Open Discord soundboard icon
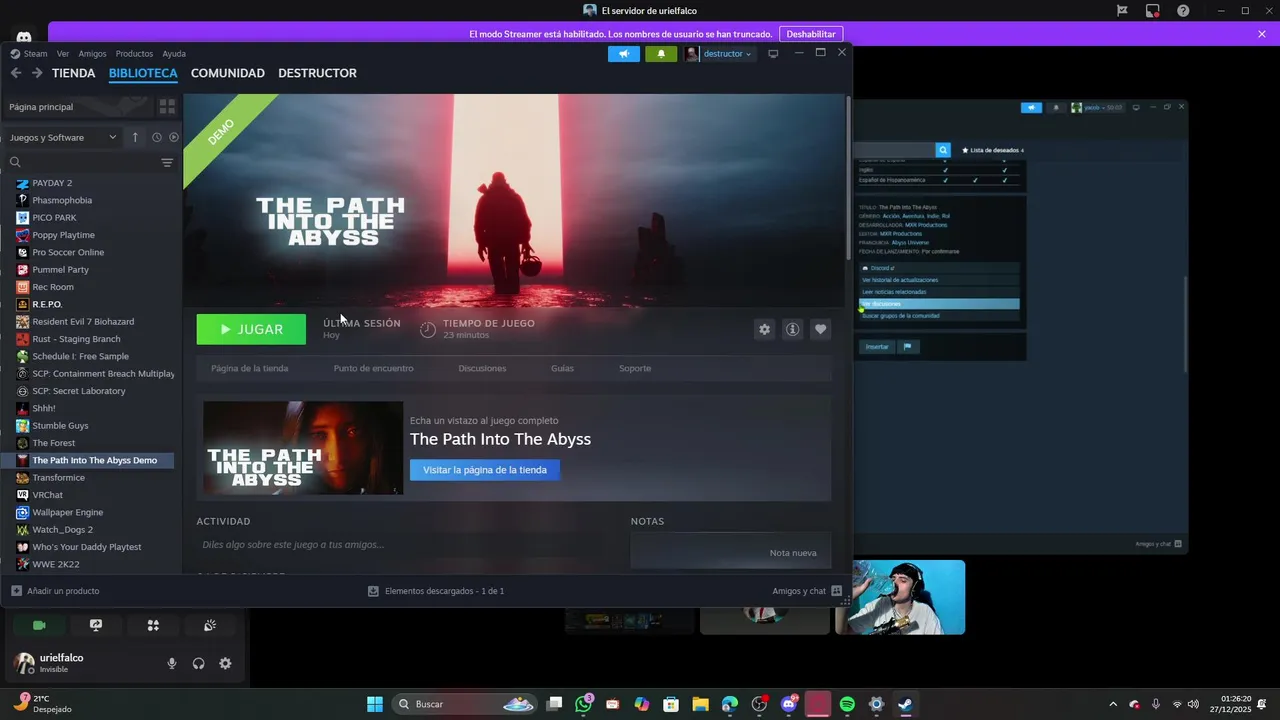Image resolution: width=1280 pixels, height=720 pixels. pos(210,625)
